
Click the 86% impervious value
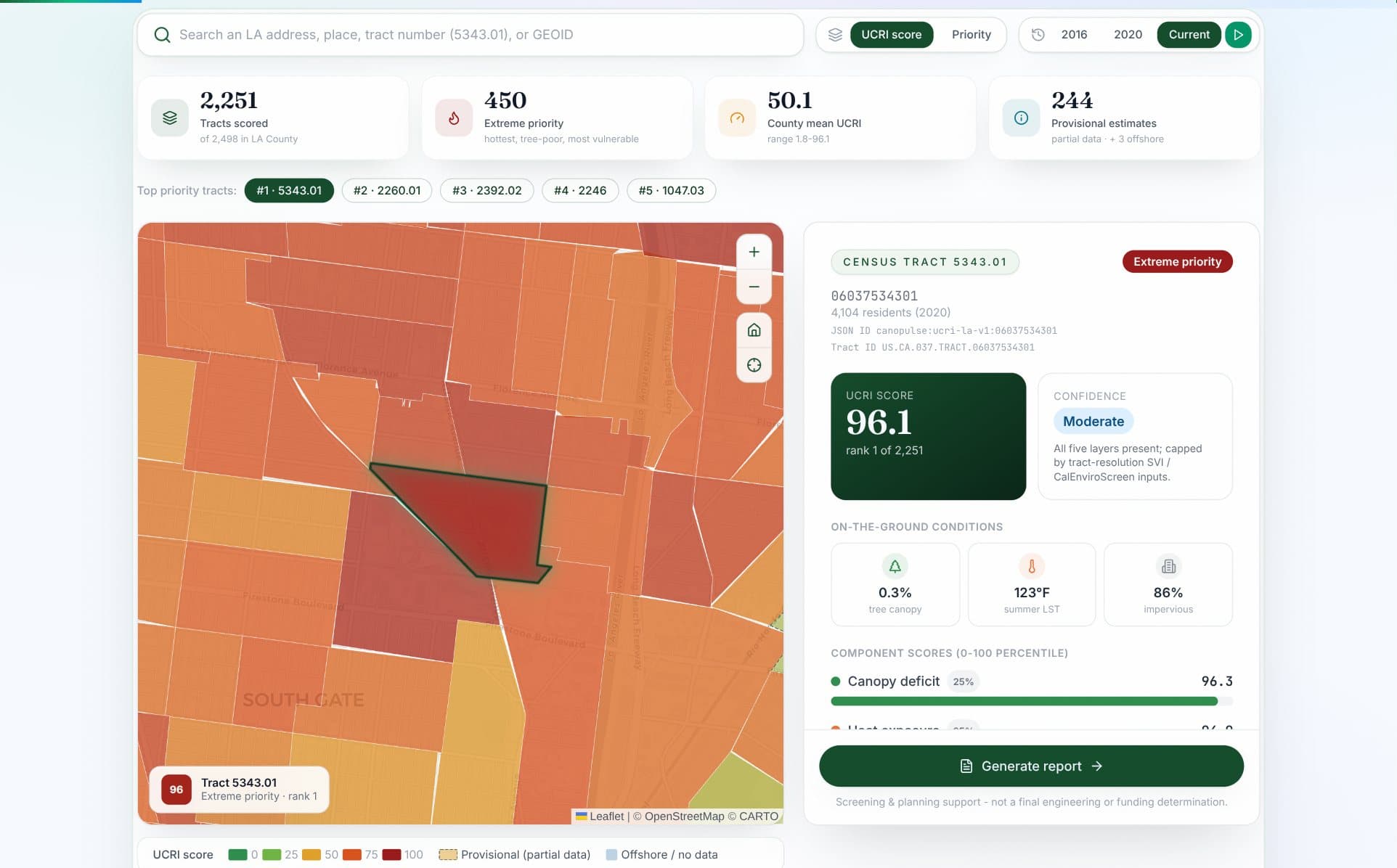[1168, 593]
